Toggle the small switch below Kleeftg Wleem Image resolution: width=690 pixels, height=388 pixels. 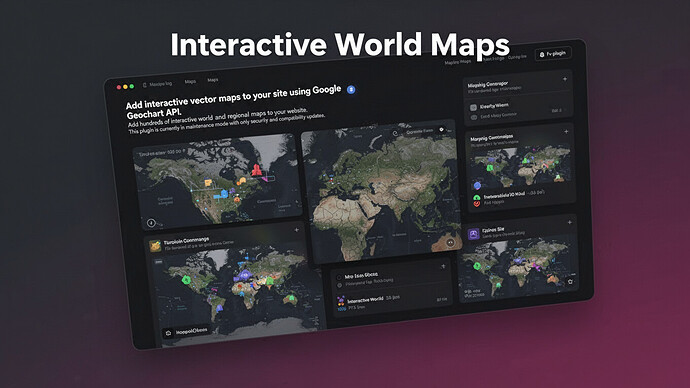[473, 117]
